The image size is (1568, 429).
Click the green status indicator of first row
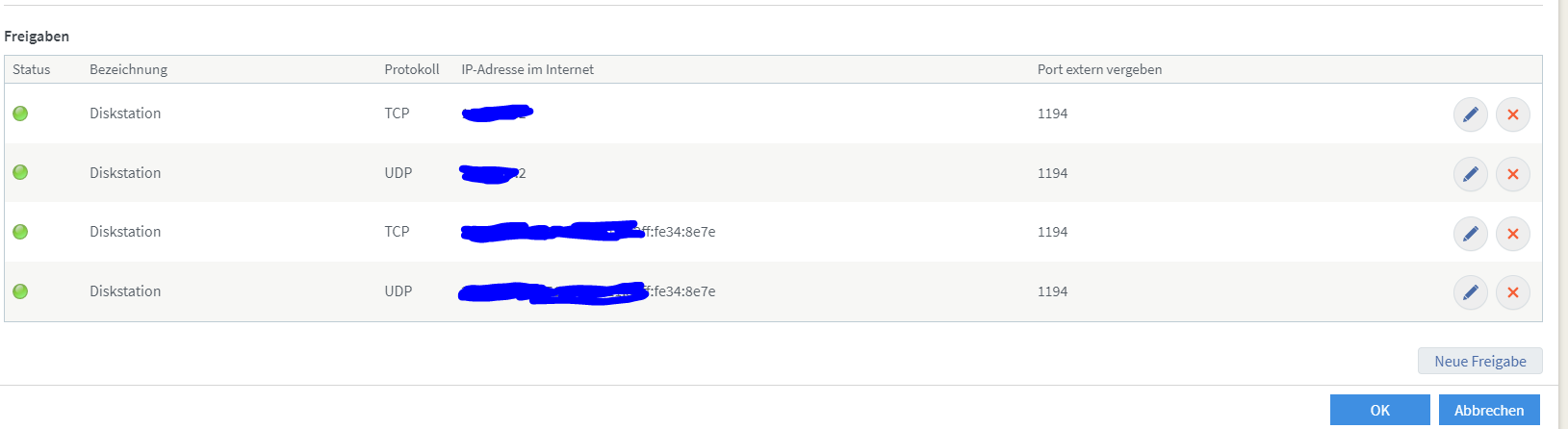tap(20, 114)
